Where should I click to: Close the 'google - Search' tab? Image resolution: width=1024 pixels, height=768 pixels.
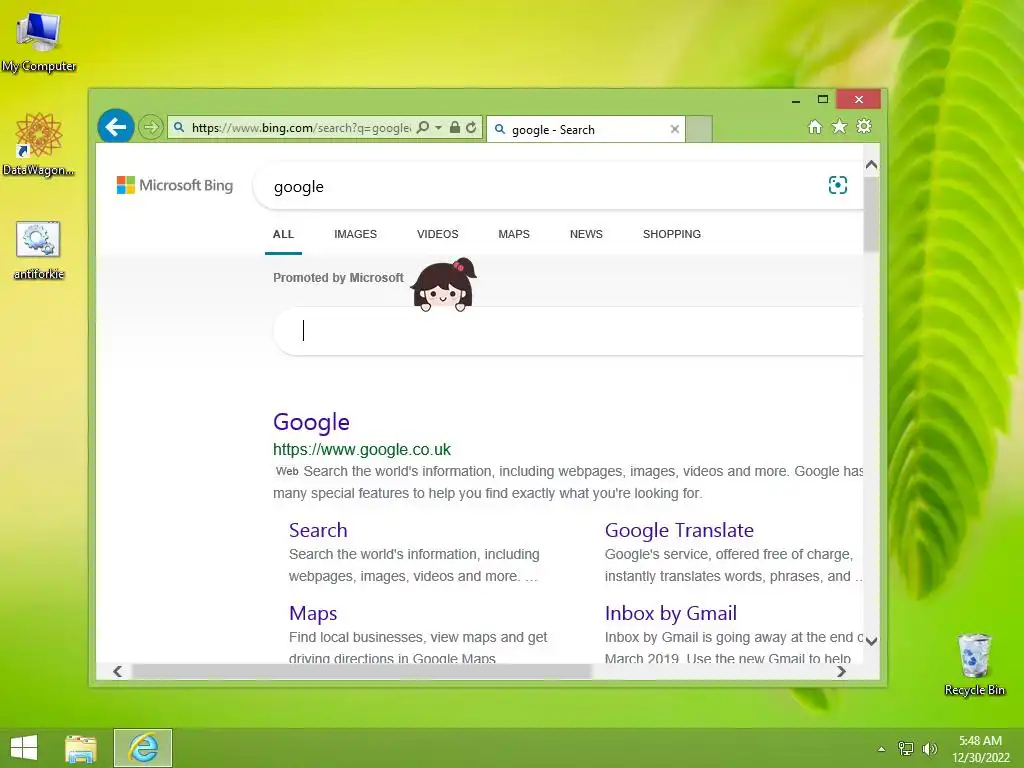pyautogui.click(x=675, y=129)
